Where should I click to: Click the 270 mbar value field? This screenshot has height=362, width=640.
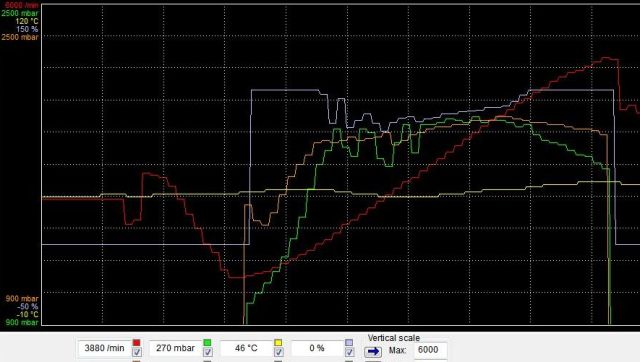(x=175, y=348)
